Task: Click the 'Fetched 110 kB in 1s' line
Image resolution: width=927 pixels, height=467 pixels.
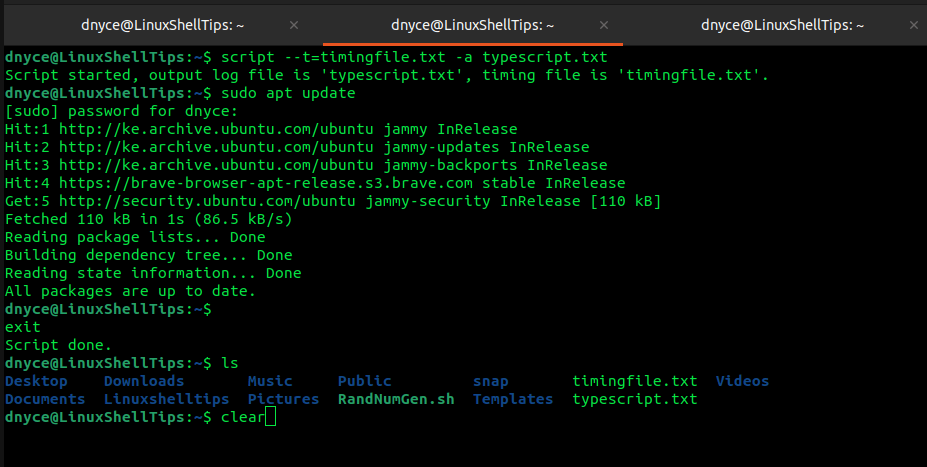Action: [x=148, y=219]
